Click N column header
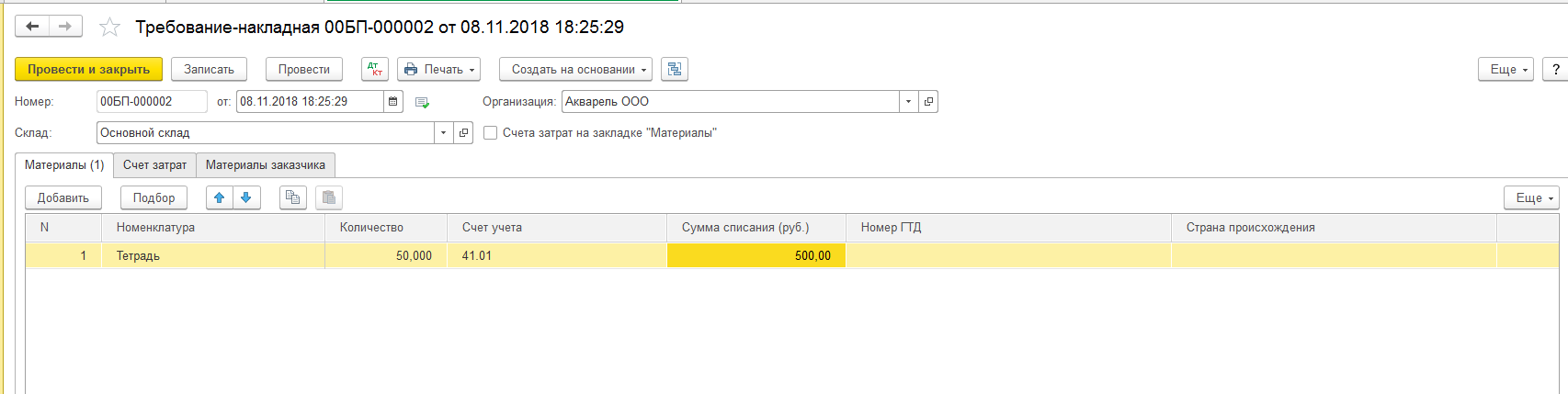Image resolution: width=1568 pixels, height=394 pixels. pyautogui.click(x=63, y=228)
